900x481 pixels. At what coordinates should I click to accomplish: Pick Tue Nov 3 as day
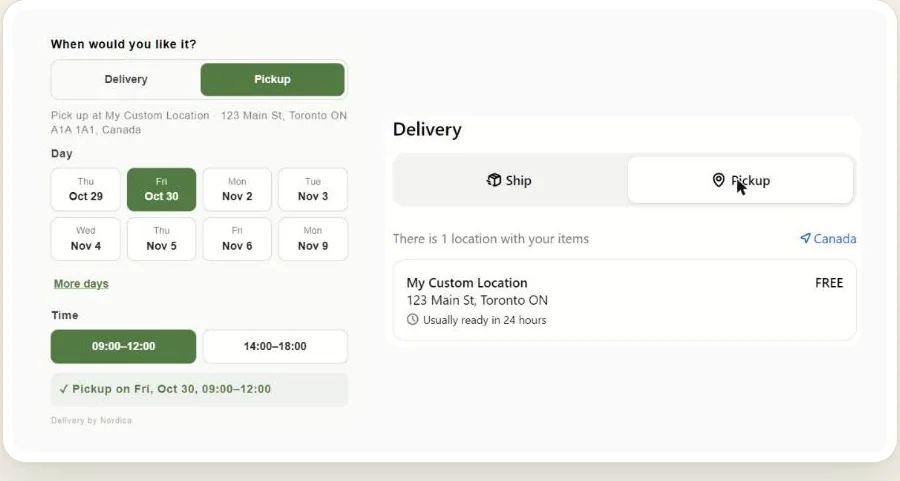tap(313, 189)
